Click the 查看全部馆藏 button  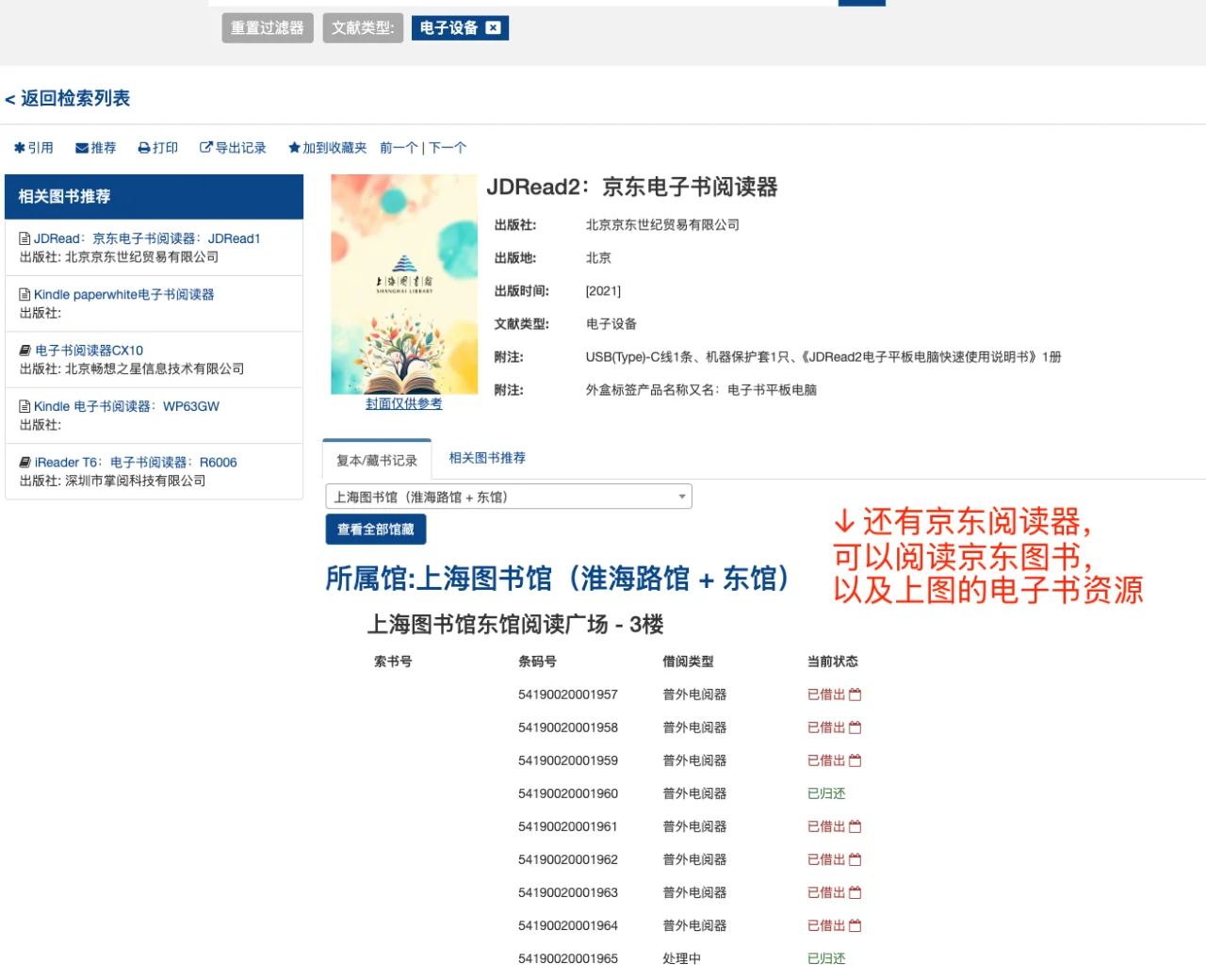pos(376,530)
